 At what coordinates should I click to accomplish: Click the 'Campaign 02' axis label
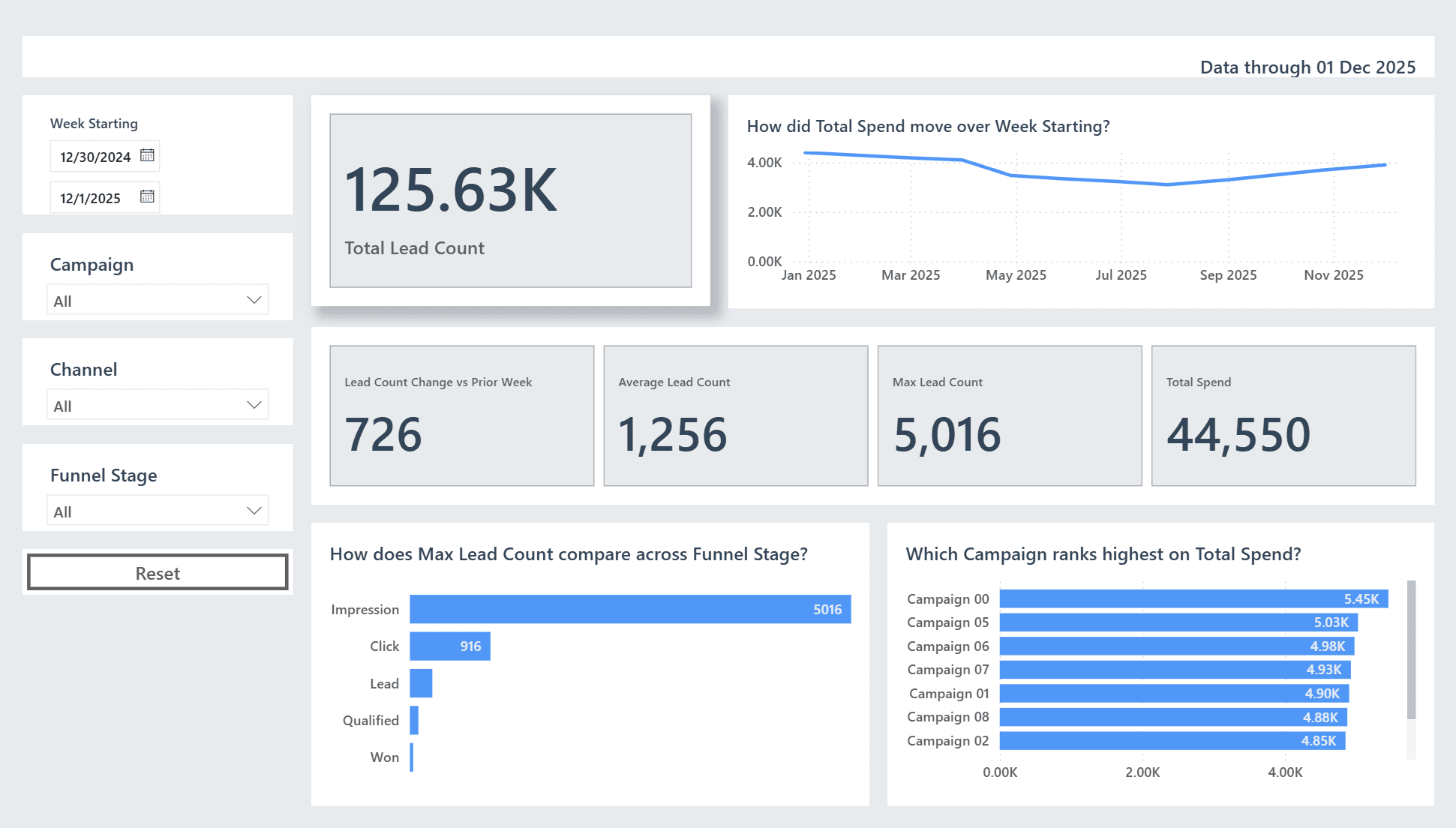pos(947,740)
